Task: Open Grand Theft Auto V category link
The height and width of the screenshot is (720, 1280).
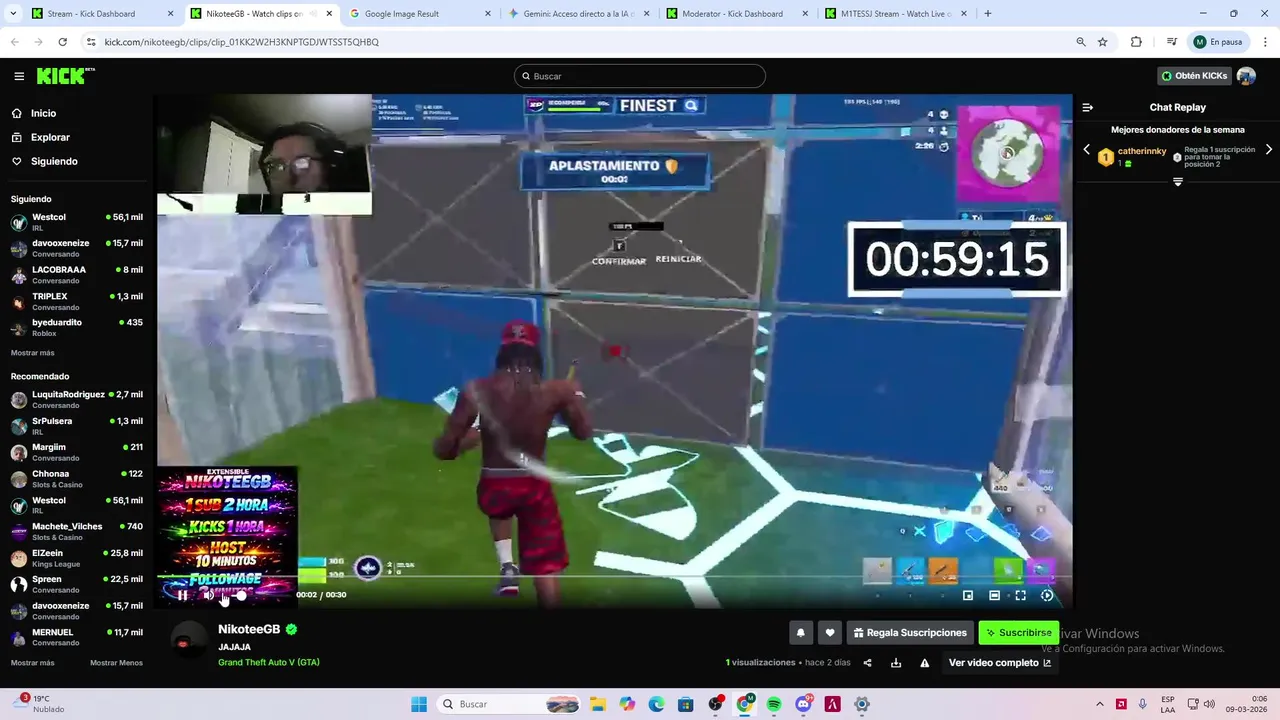Action: click(x=269, y=662)
